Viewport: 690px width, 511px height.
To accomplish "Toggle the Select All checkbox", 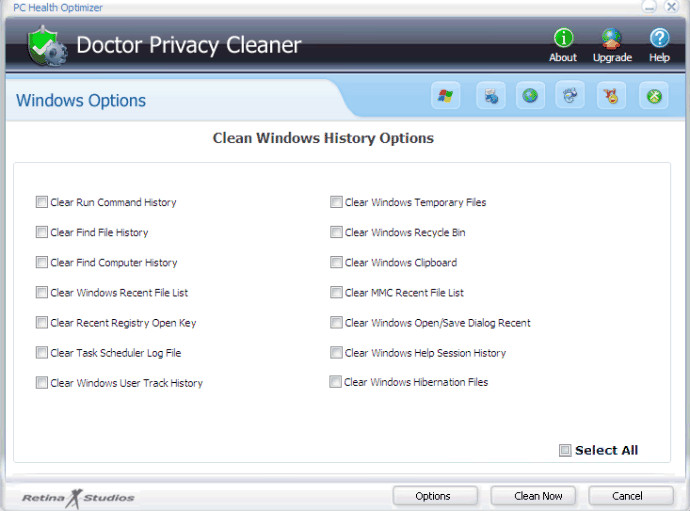I will coord(565,450).
